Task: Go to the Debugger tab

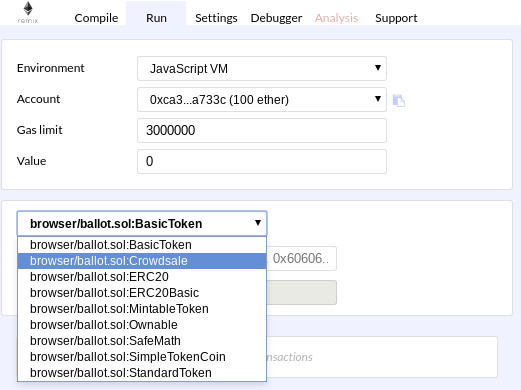Action: pos(276,18)
